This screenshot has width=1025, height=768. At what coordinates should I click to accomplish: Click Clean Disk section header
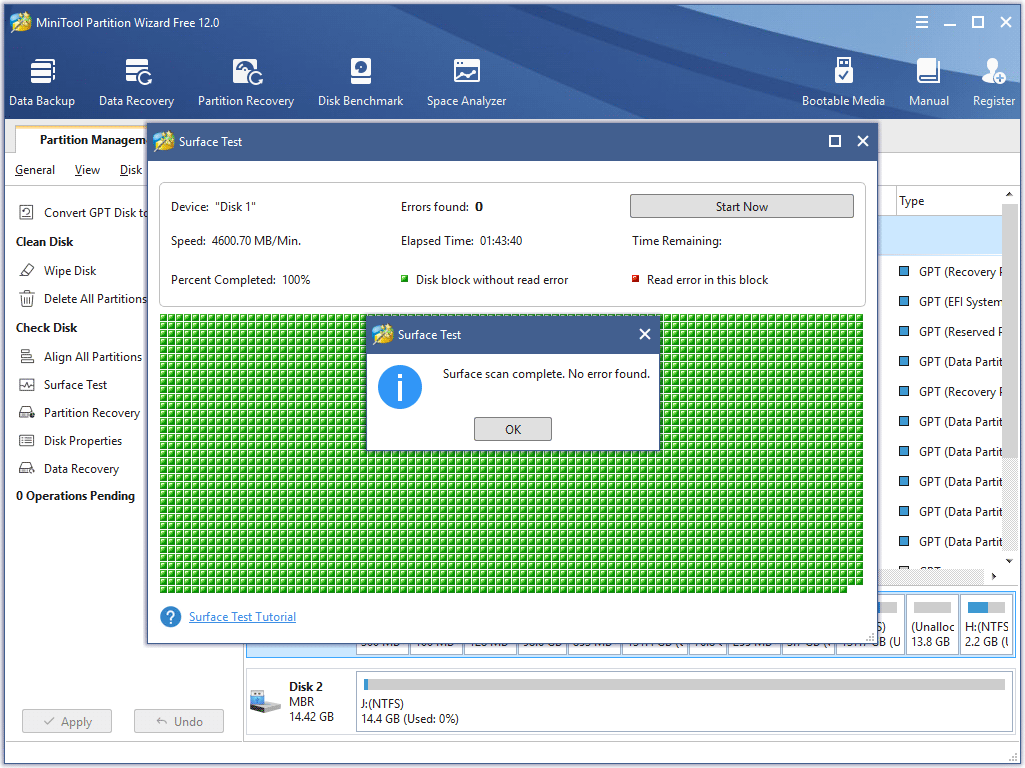point(44,242)
